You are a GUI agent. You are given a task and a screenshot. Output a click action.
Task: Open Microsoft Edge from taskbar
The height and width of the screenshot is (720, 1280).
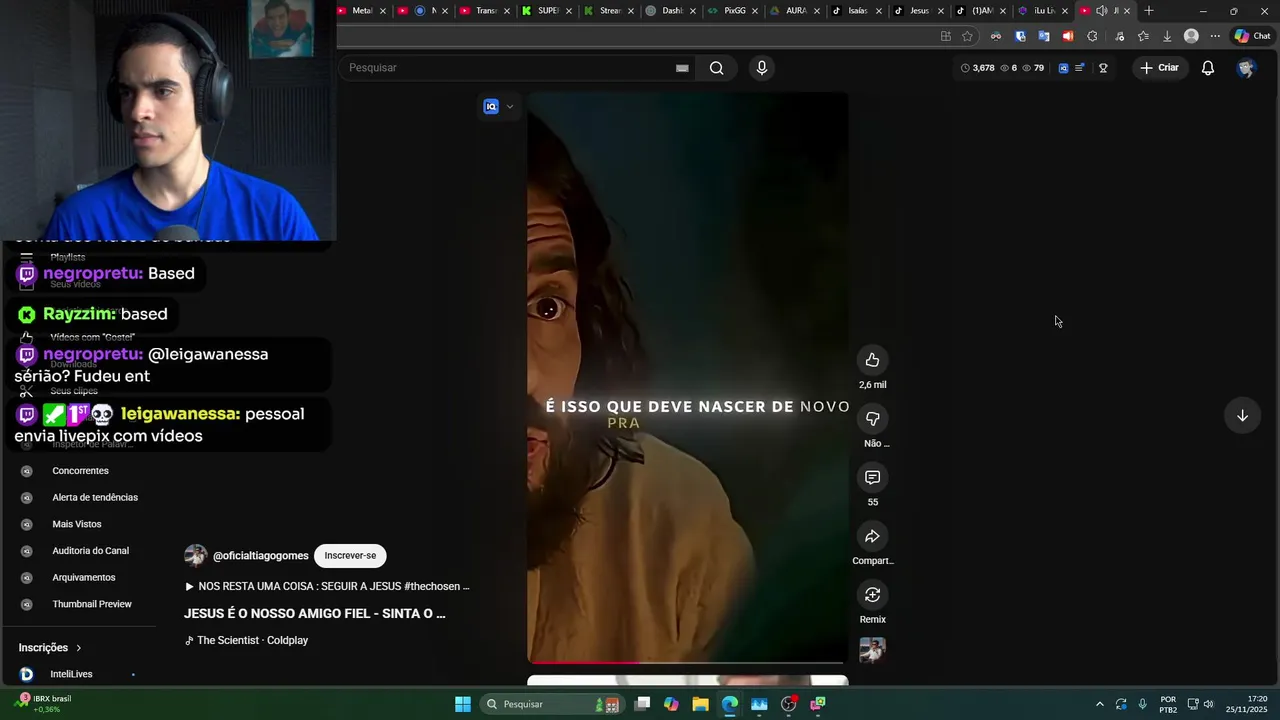point(730,704)
